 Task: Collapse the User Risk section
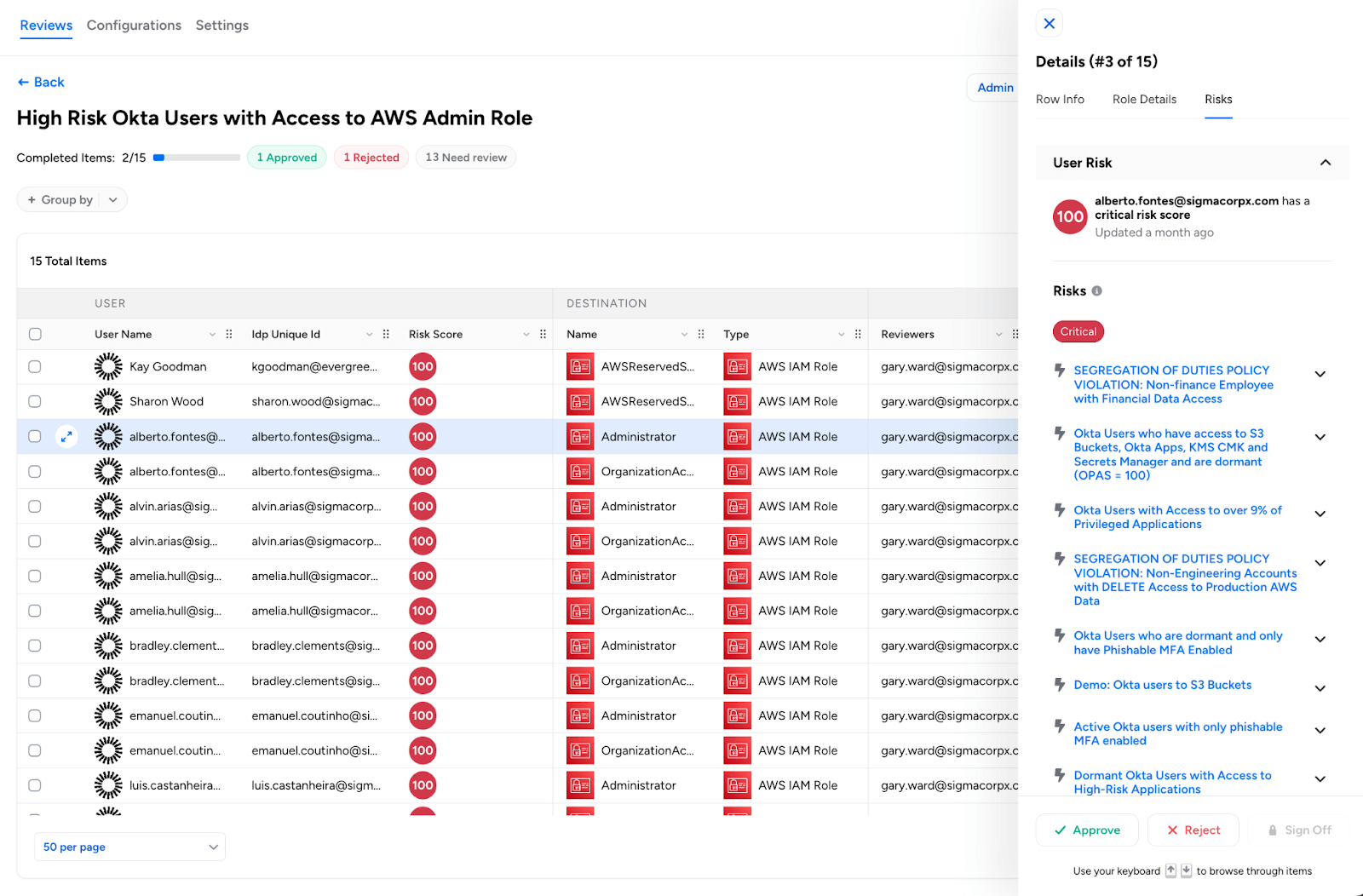tap(1326, 163)
